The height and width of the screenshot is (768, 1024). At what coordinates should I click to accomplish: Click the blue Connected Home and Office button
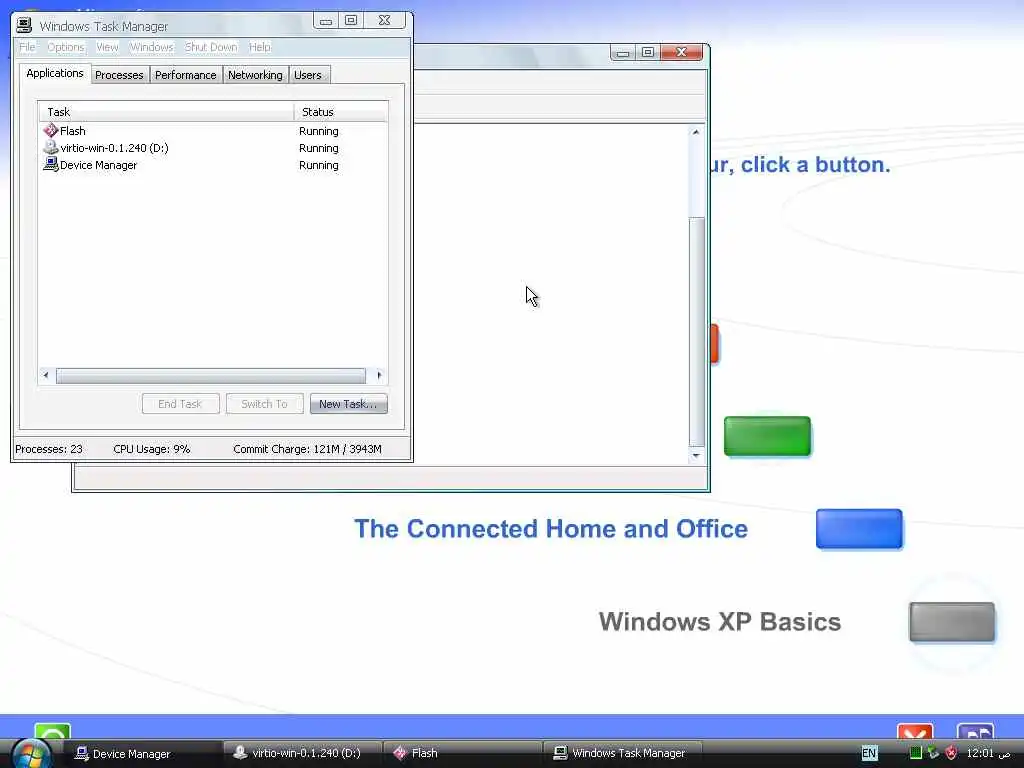pyautogui.click(x=859, y=528)
